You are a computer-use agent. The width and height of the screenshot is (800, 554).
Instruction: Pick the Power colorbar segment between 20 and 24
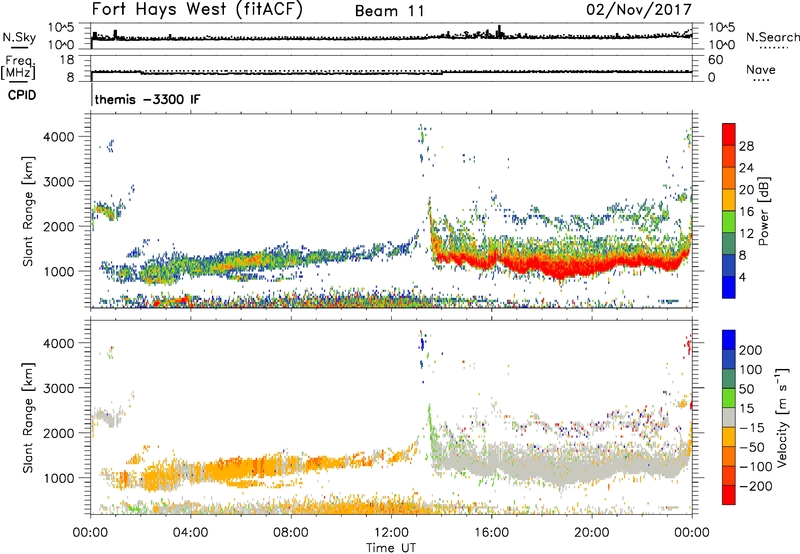pyautogui.click(x=729, y=178)
